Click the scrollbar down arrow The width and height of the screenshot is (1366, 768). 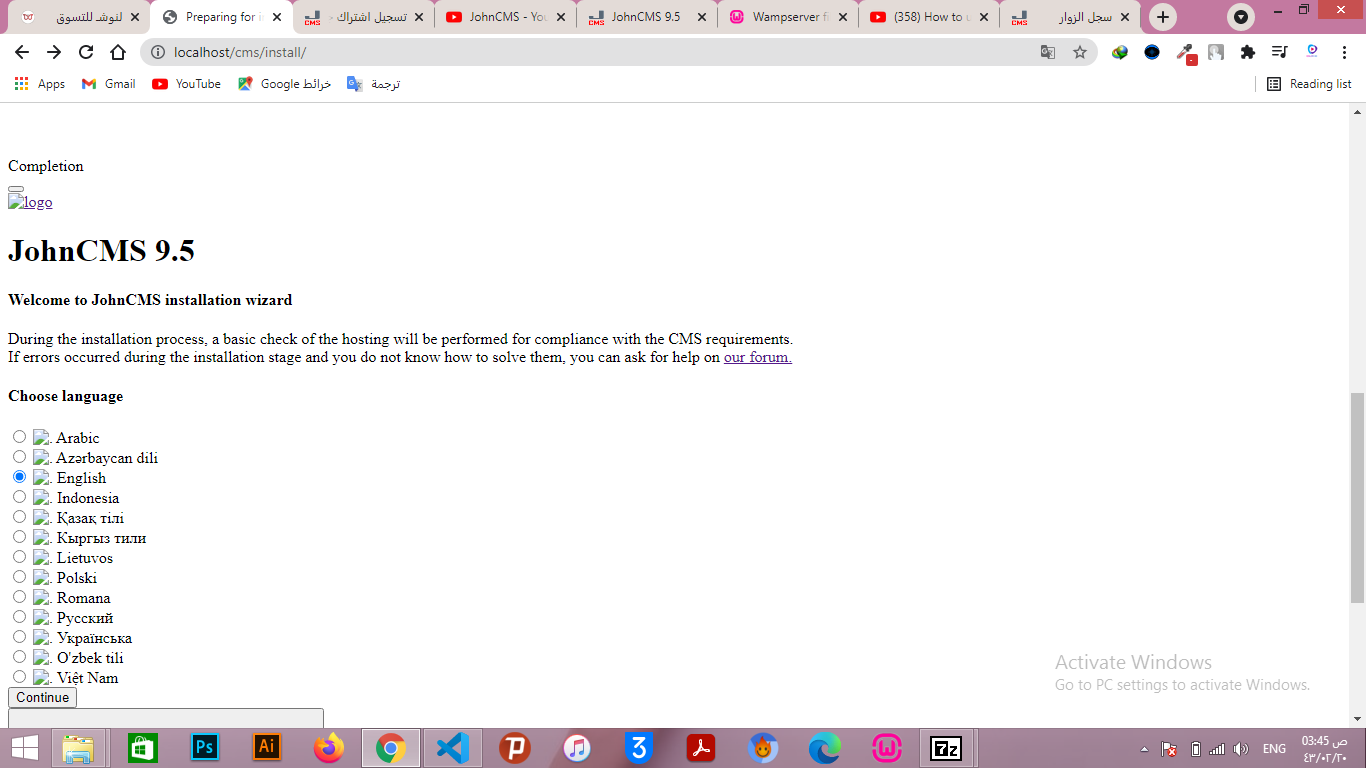1357,718
